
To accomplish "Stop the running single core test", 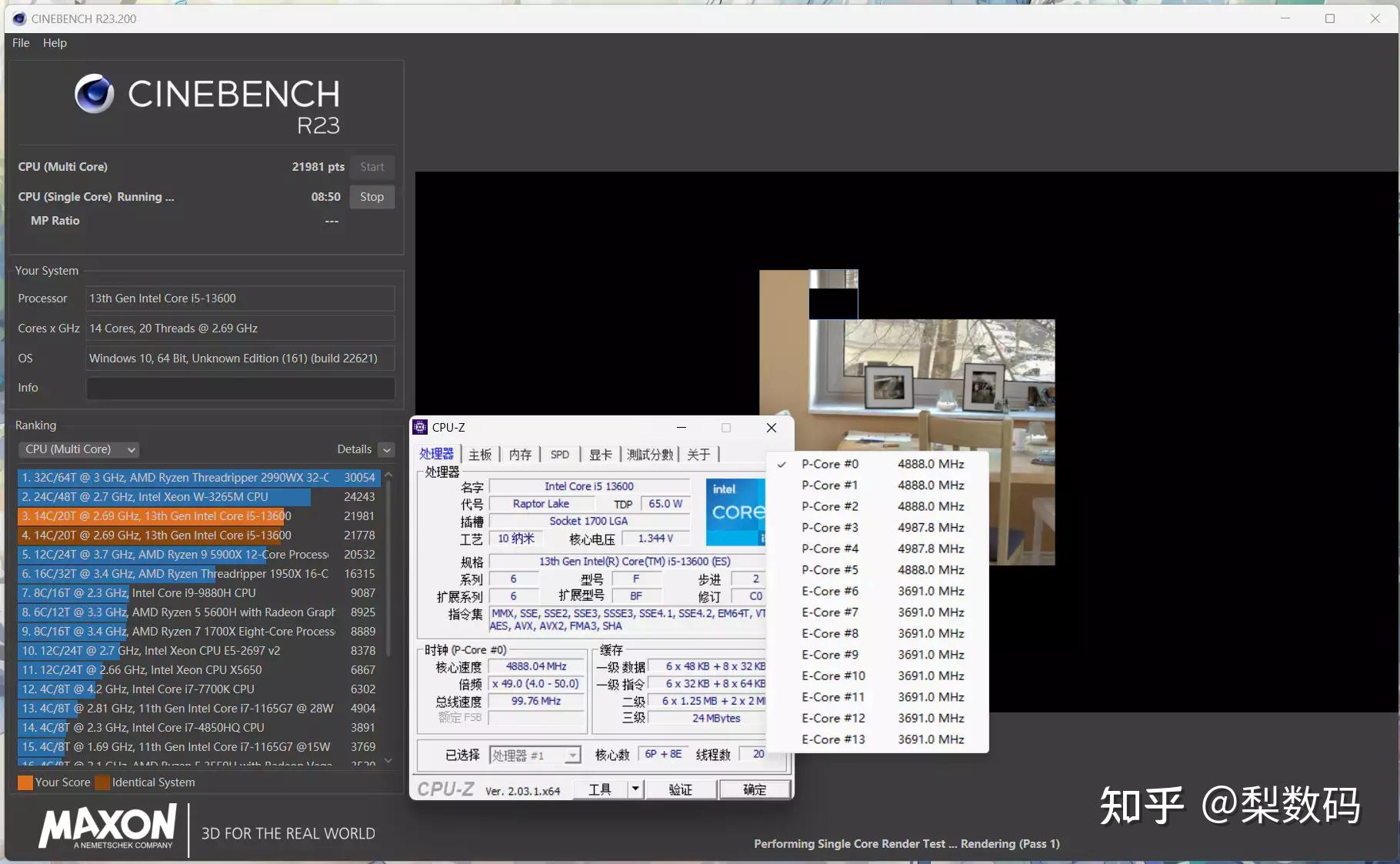I will (372, 197).
